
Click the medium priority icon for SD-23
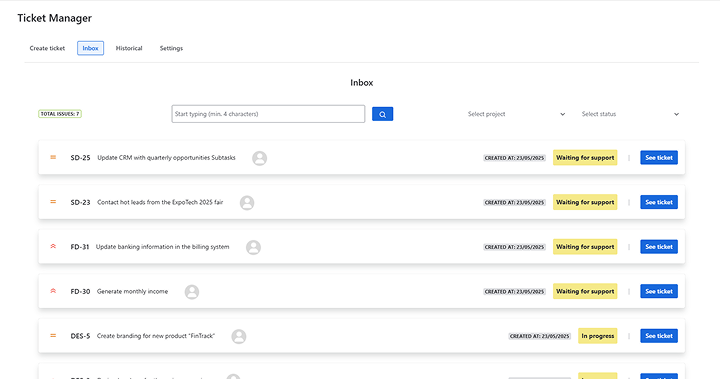click(x=53, y=202)
